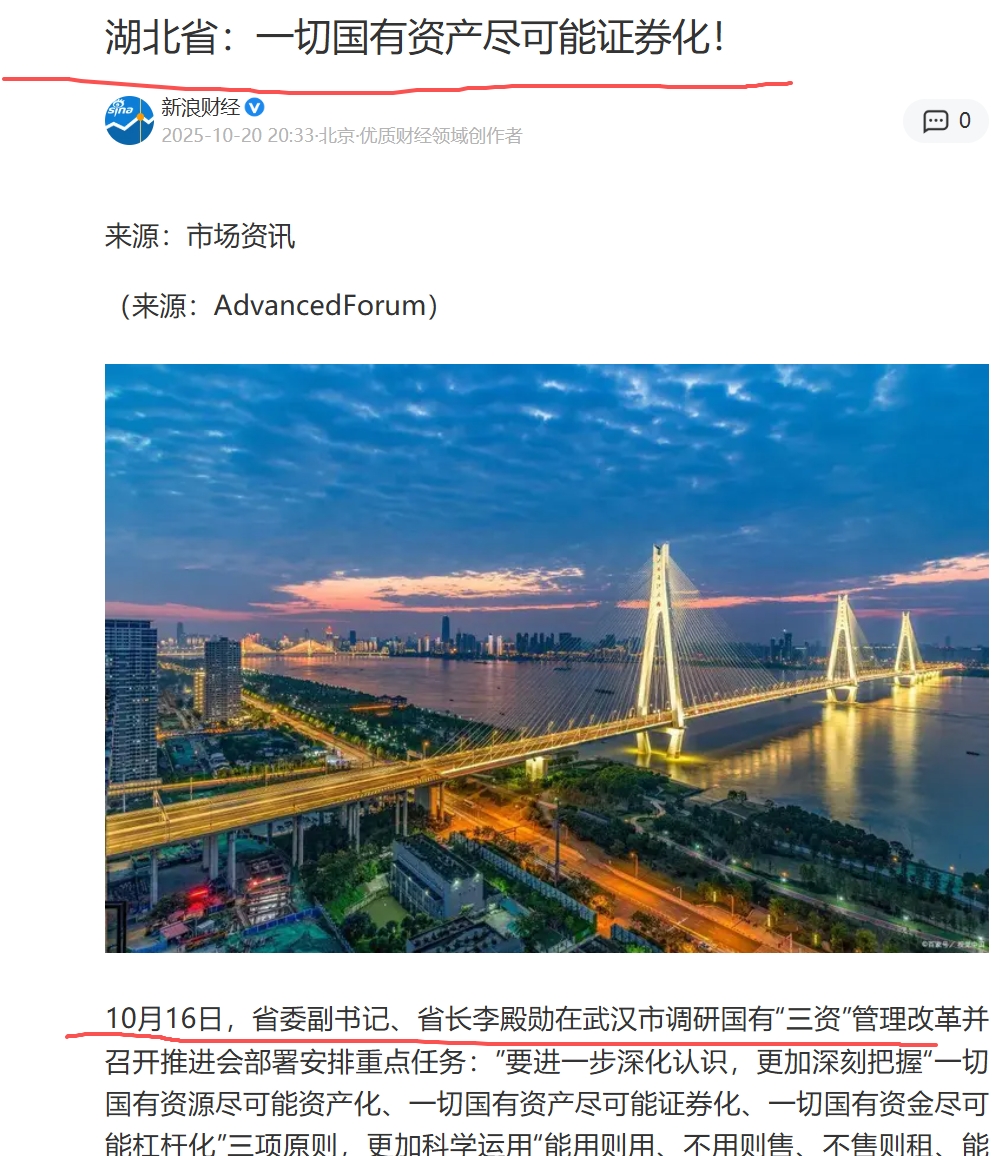
Task: Click the blue verified badge beside 新浪财经
Action: [x=254, y=108]
